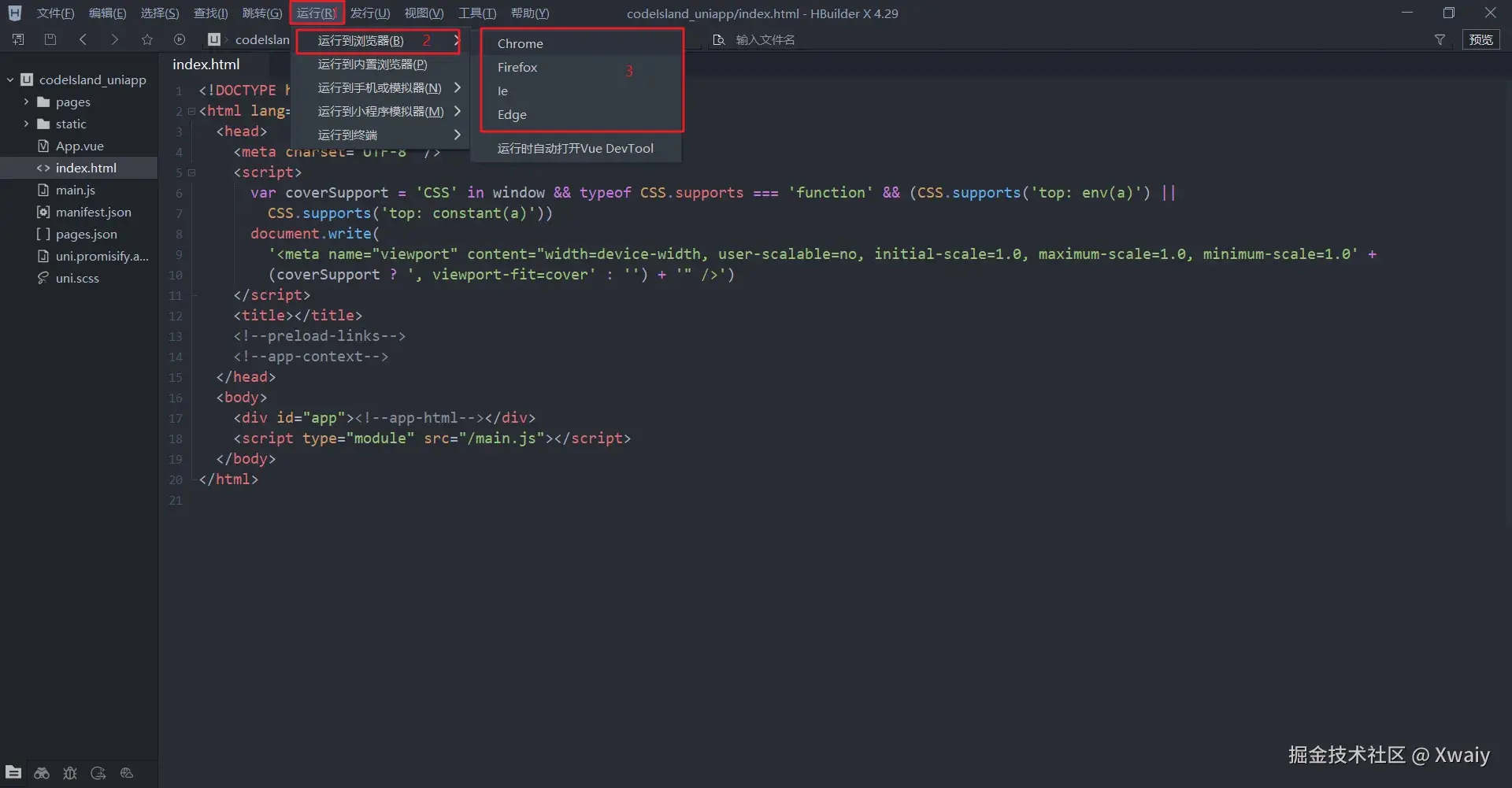
Task: Open the 查找(I) menu
Action: click(x=211, y=13)
